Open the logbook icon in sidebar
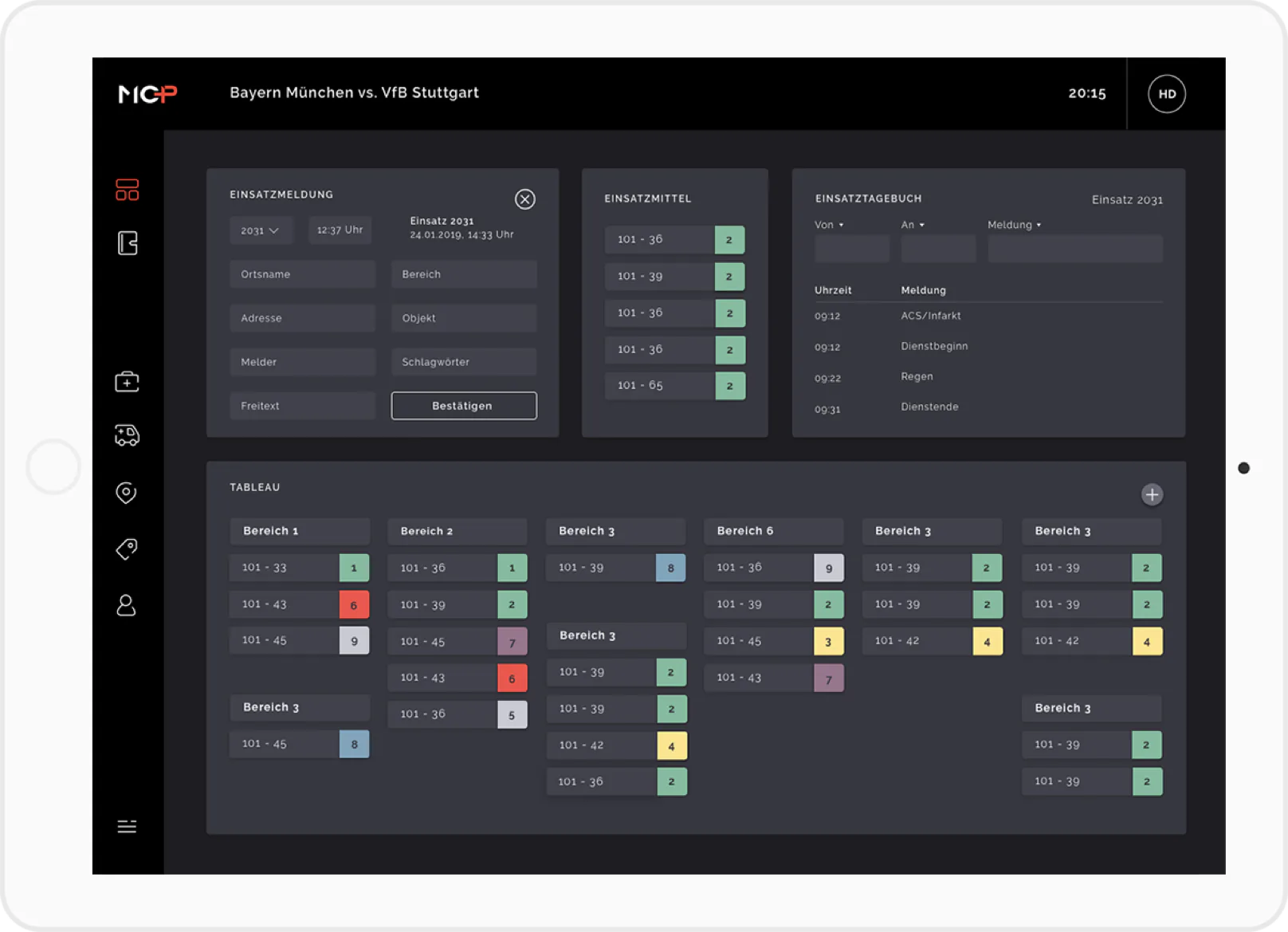Viewport: 1288px width, 932px height. click(x=128, y=243)
